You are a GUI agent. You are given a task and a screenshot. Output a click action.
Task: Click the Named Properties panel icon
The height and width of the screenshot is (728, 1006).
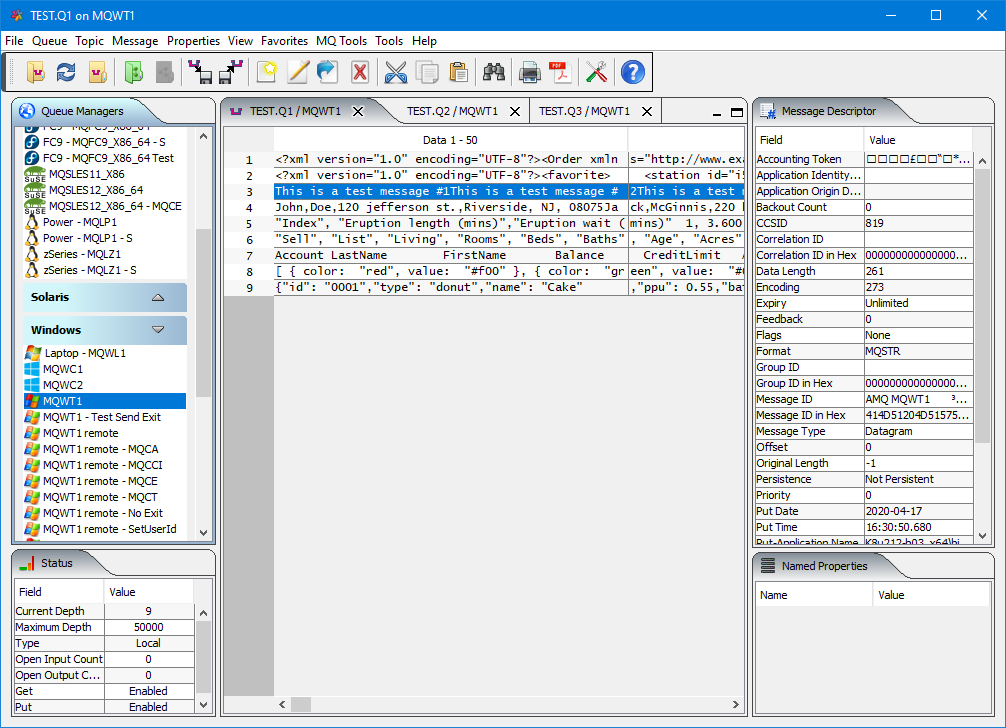(x=767, y=566)
